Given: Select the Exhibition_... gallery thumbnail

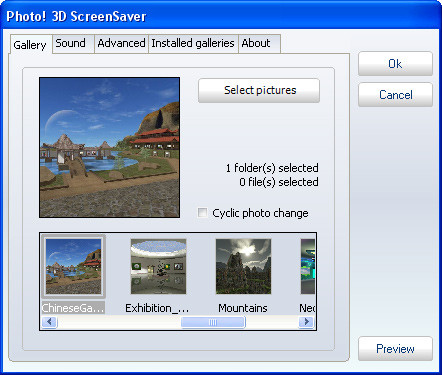Looking at the screenshot, I should 158,266.
